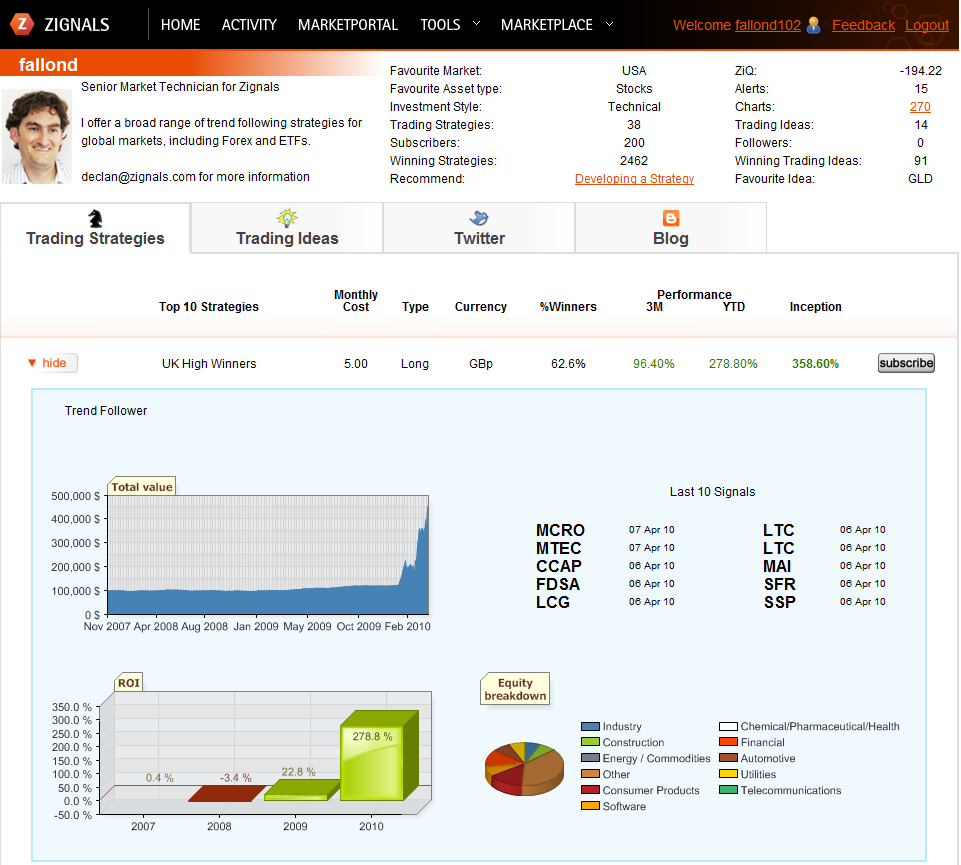Click the Top 10 Strategies column header
The height and width of the screenshot is (865, 961).
point(208,307)
